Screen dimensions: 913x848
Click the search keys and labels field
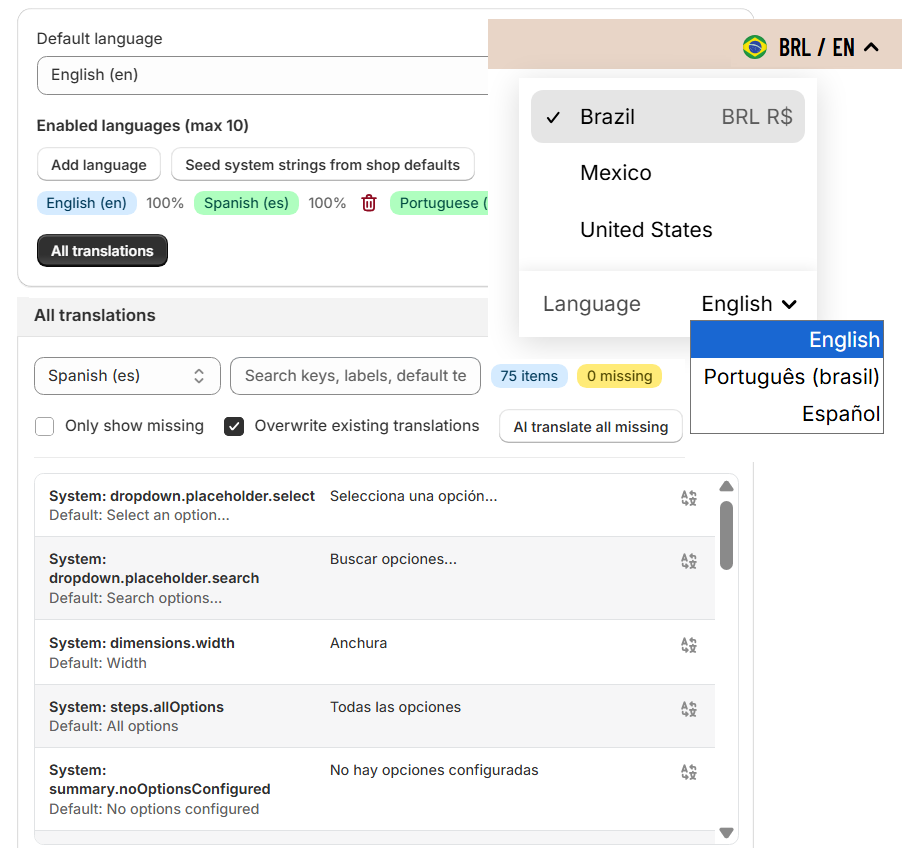click(x=355, y=376)
